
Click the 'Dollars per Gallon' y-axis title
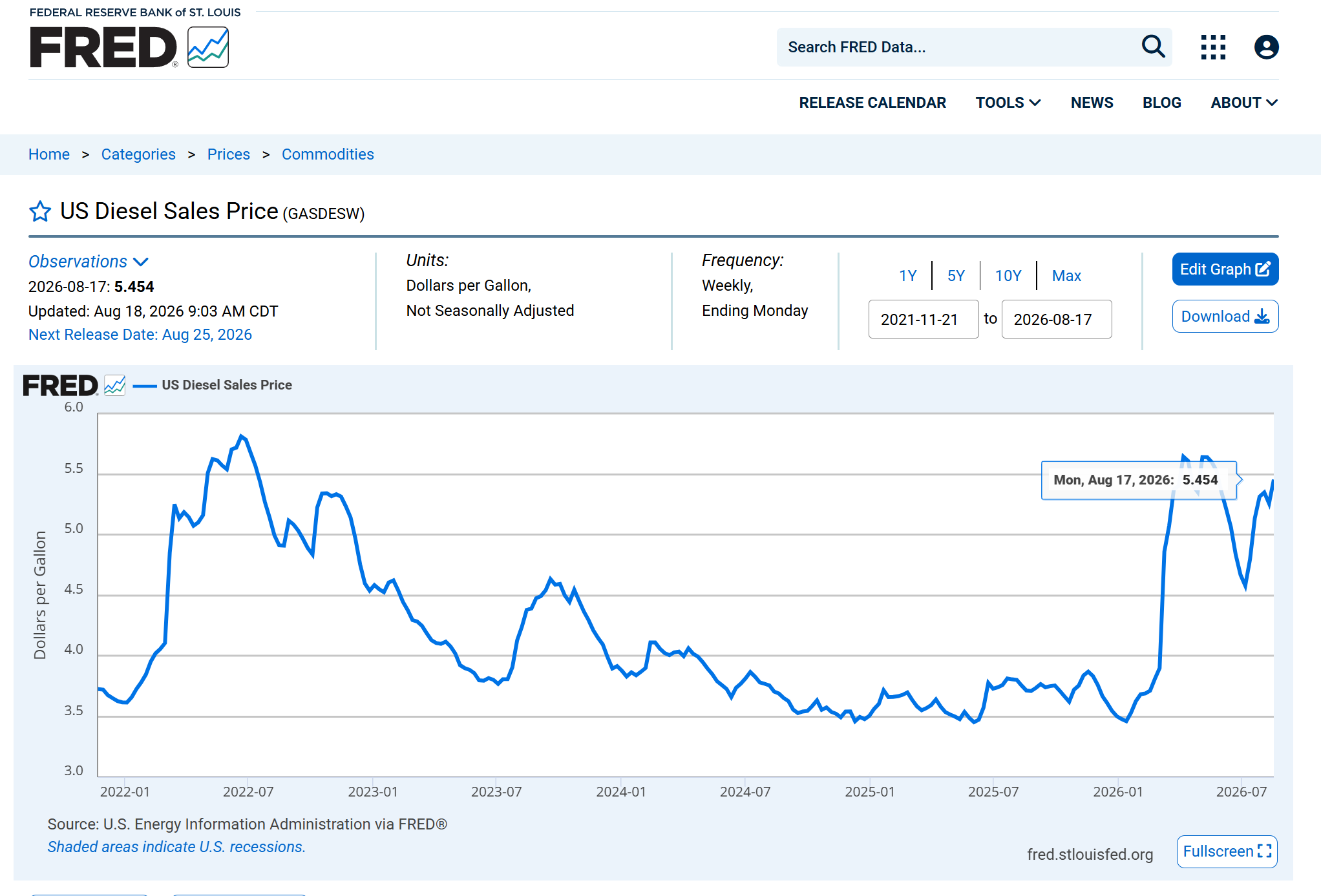click(40, 595)
